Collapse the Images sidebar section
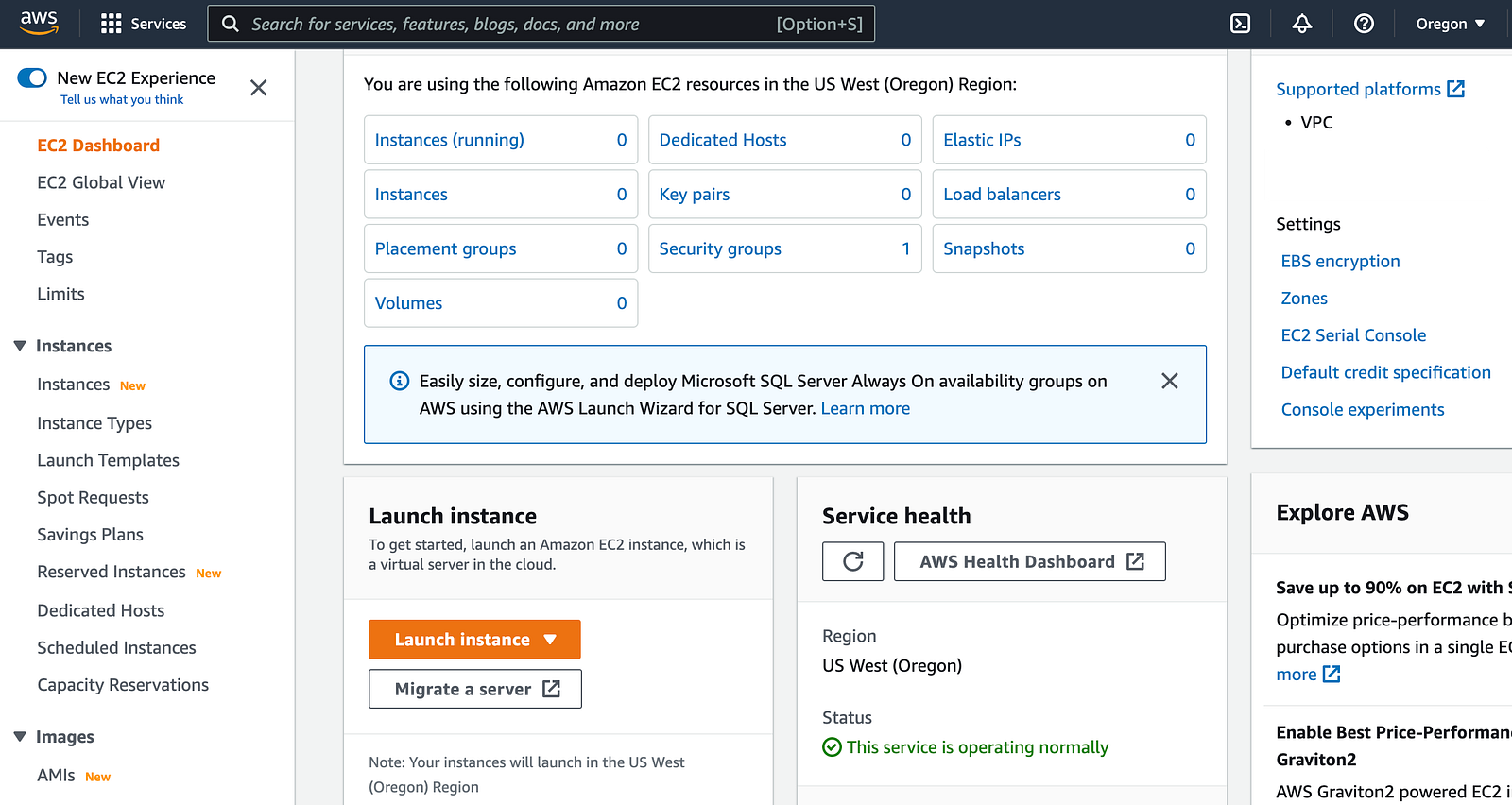The width and height of the screenshot is (1512, 805). tap(20, 737)
